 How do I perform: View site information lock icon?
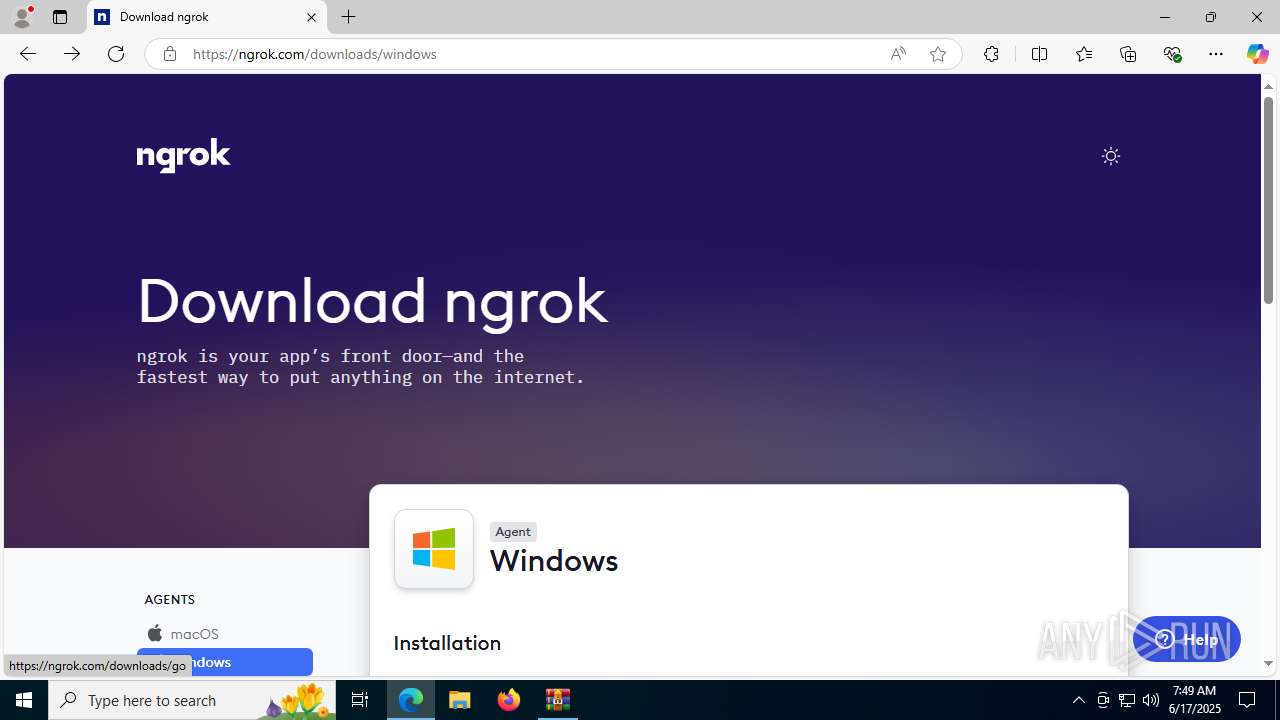pos(170,54)
